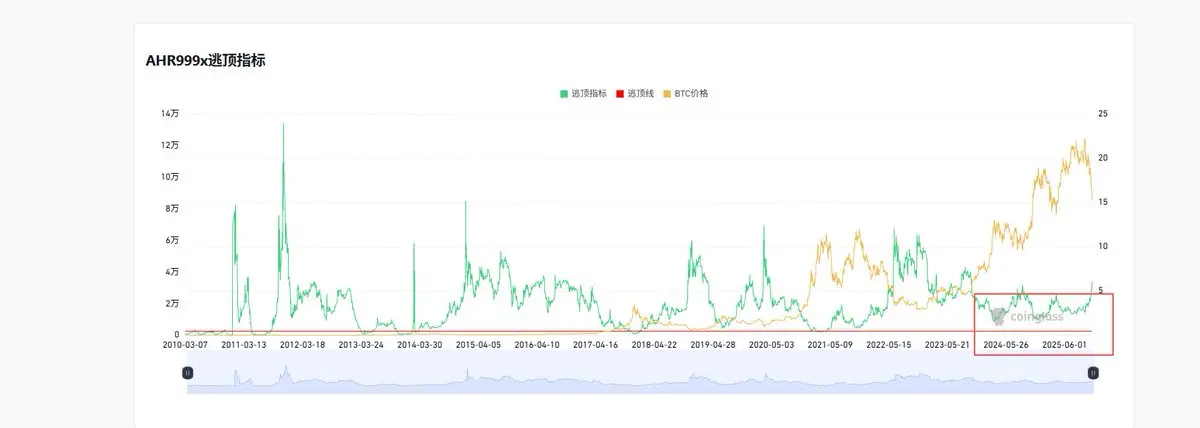Click the 2010-03-07 date label
Viewport: 1200px width, 428px height.
pos(186,344)
